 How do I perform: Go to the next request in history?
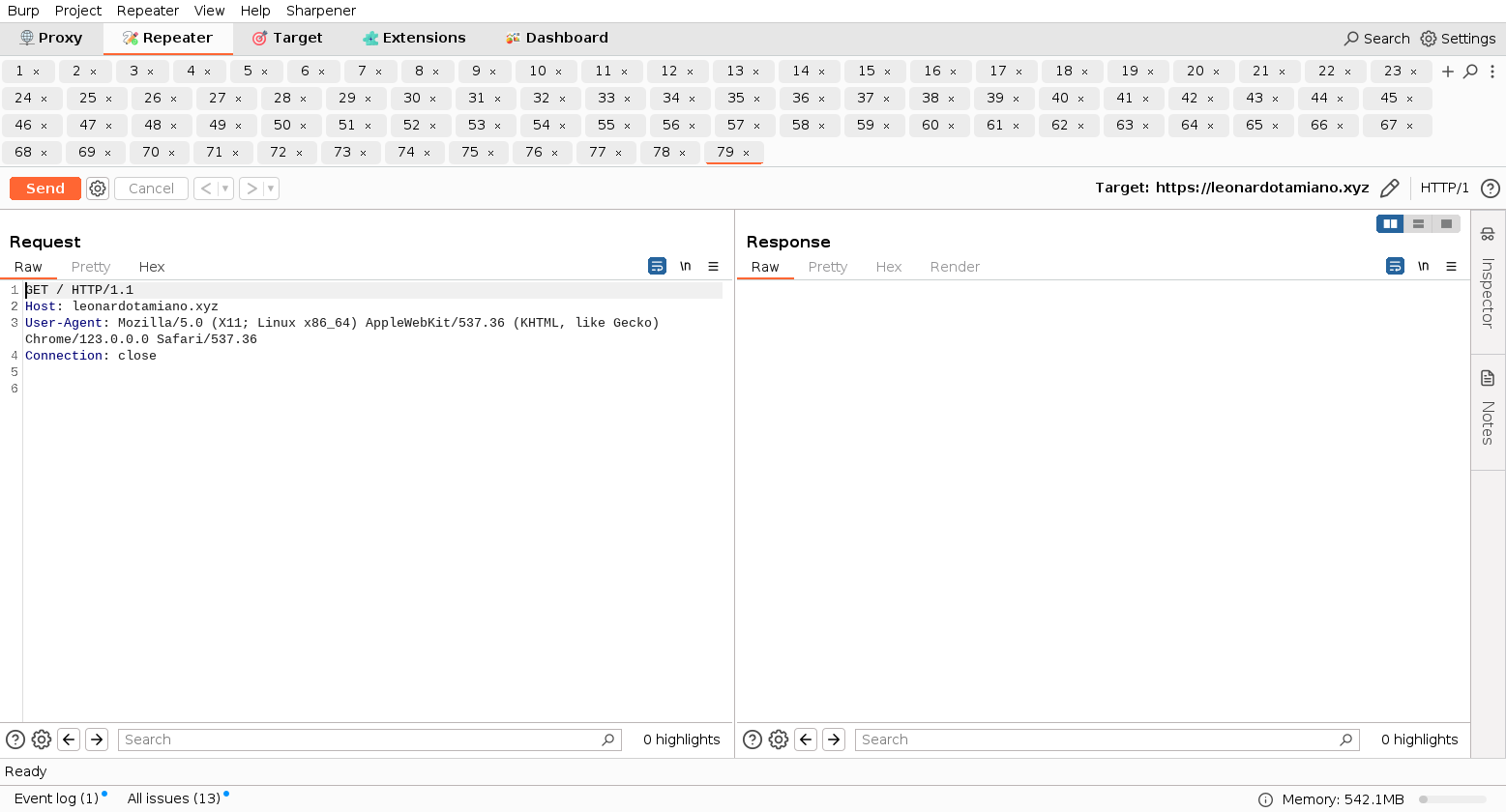click(x=251, y=188)
